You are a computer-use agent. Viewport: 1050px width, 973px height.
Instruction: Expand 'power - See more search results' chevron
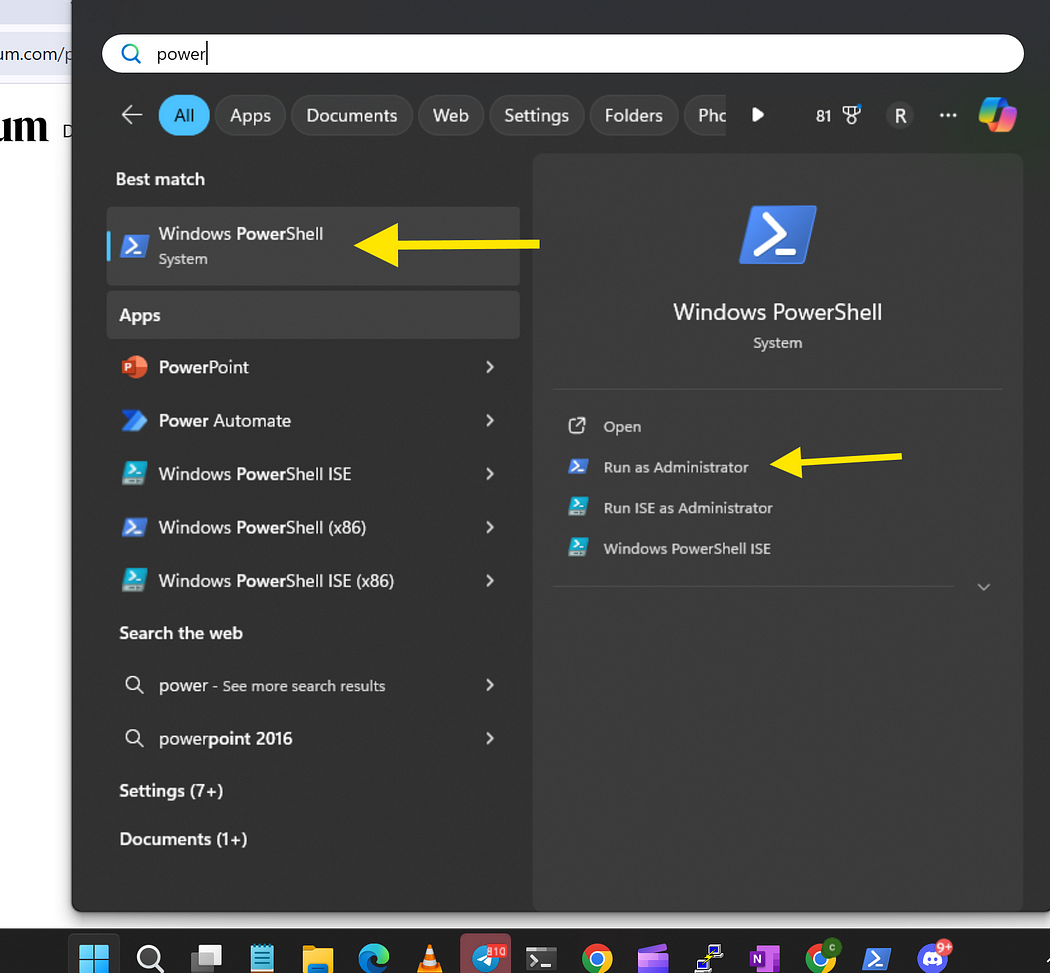click(x=490, y=685)
